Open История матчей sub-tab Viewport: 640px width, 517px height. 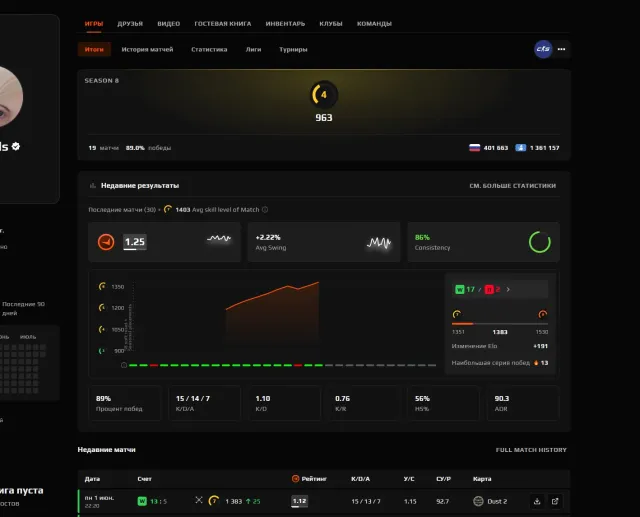click(147, 49)
